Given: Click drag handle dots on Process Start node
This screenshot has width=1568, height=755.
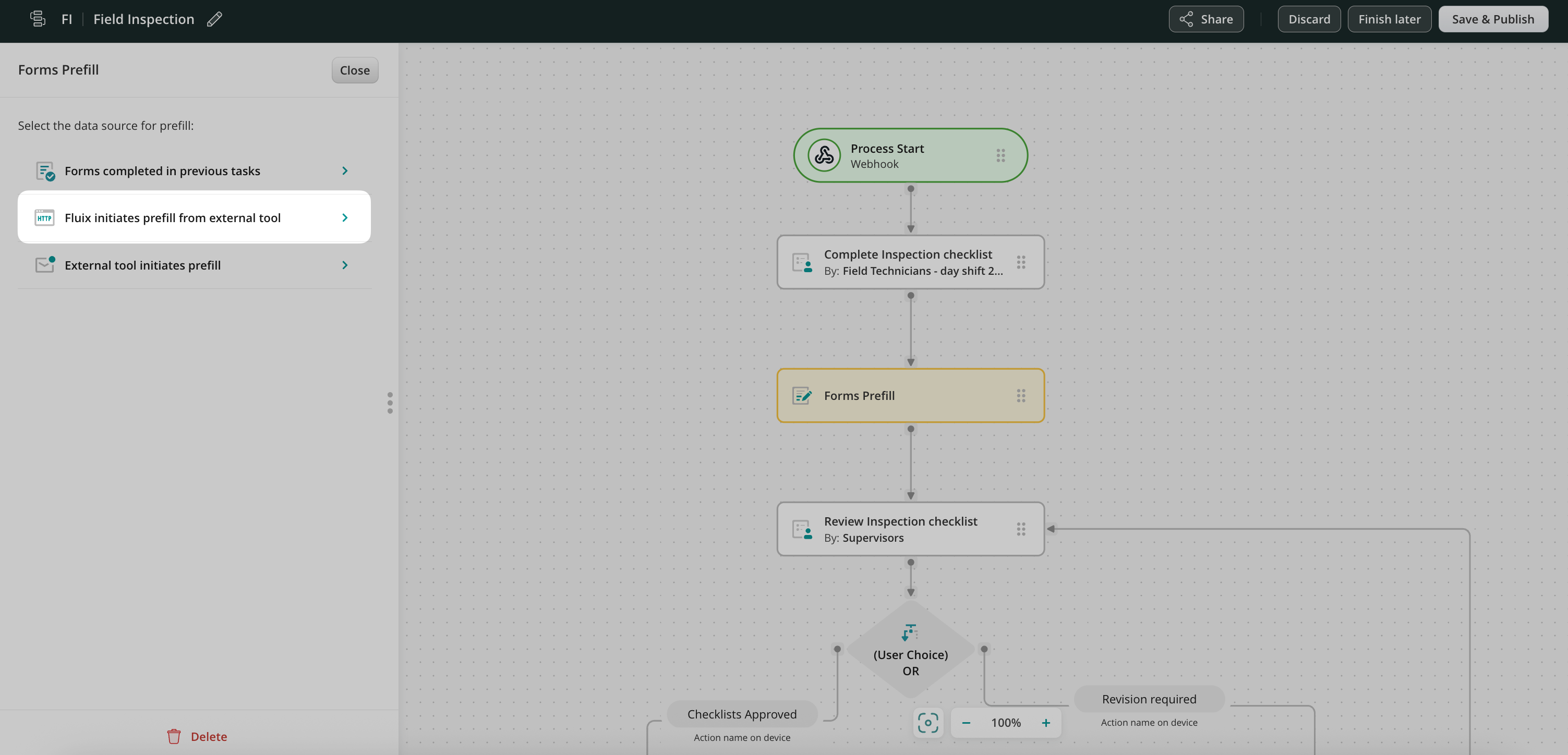Looking at the screenshot, I should [1000, 155].
